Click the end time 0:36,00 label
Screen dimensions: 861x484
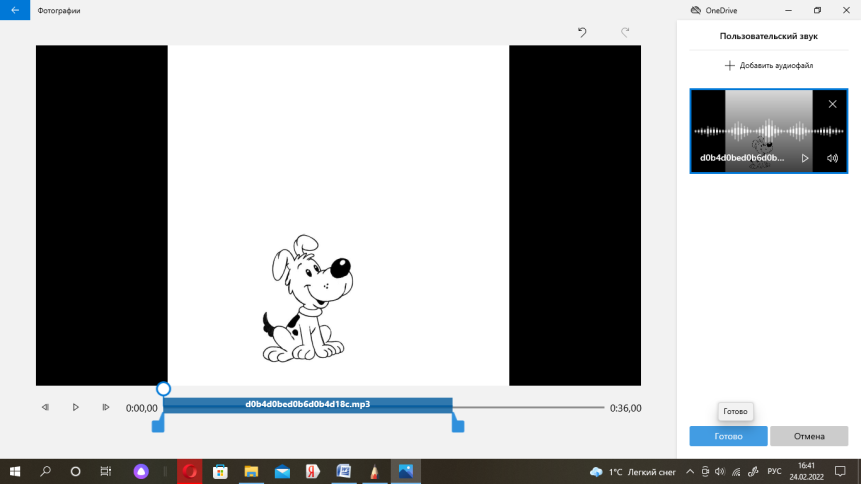tap(625, 408)
